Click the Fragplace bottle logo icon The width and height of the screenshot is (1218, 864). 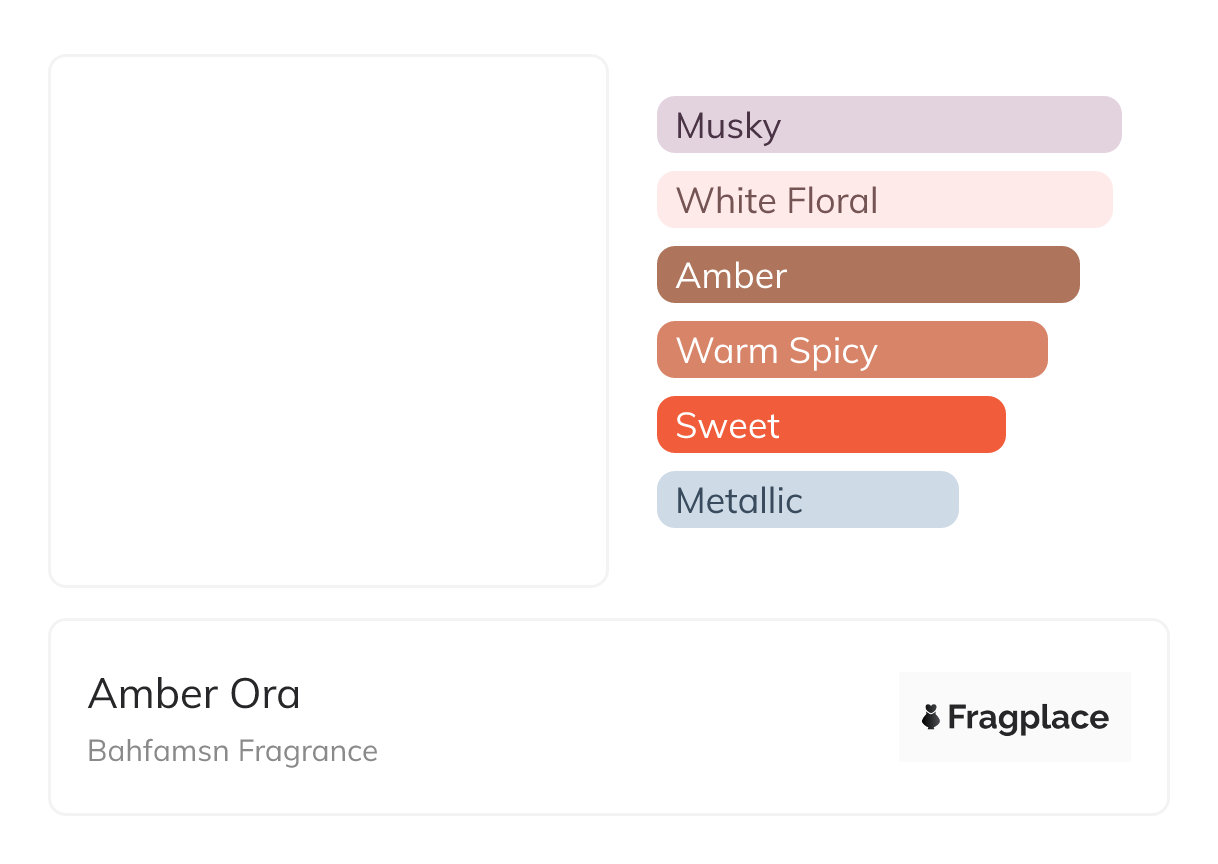931,717
